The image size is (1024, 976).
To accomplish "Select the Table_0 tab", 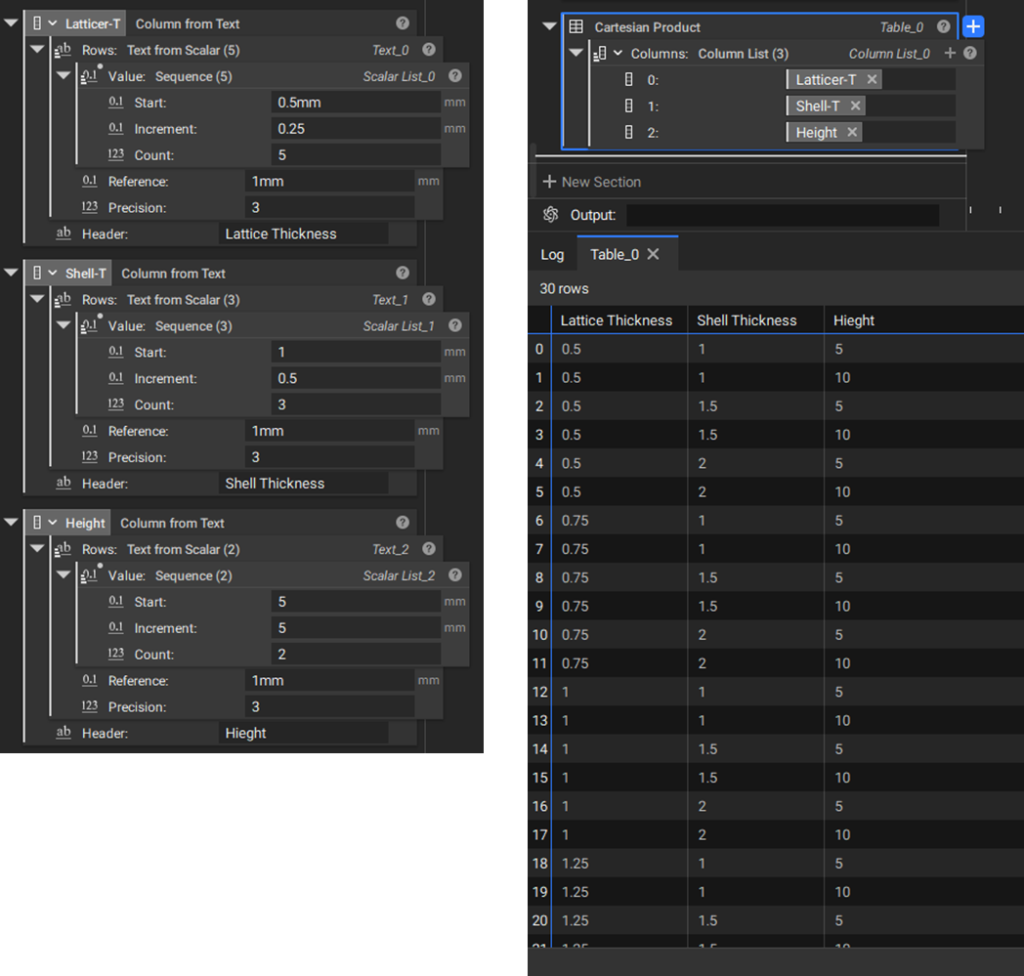I will (614, 255).
